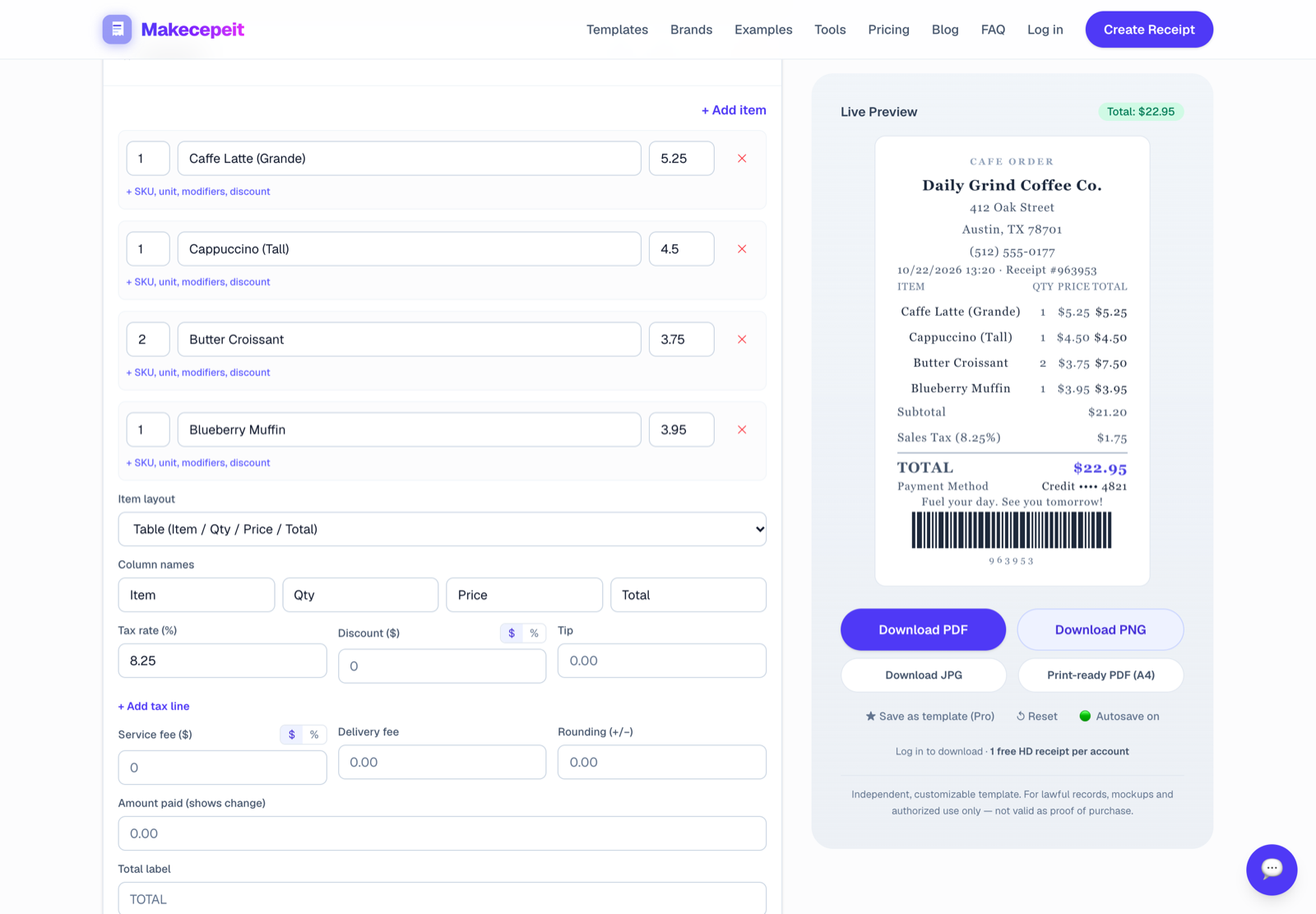Screen dimensions: 1316x914
Task: Click the Autosave on indicator
Action: click(x=1119, y=717)
